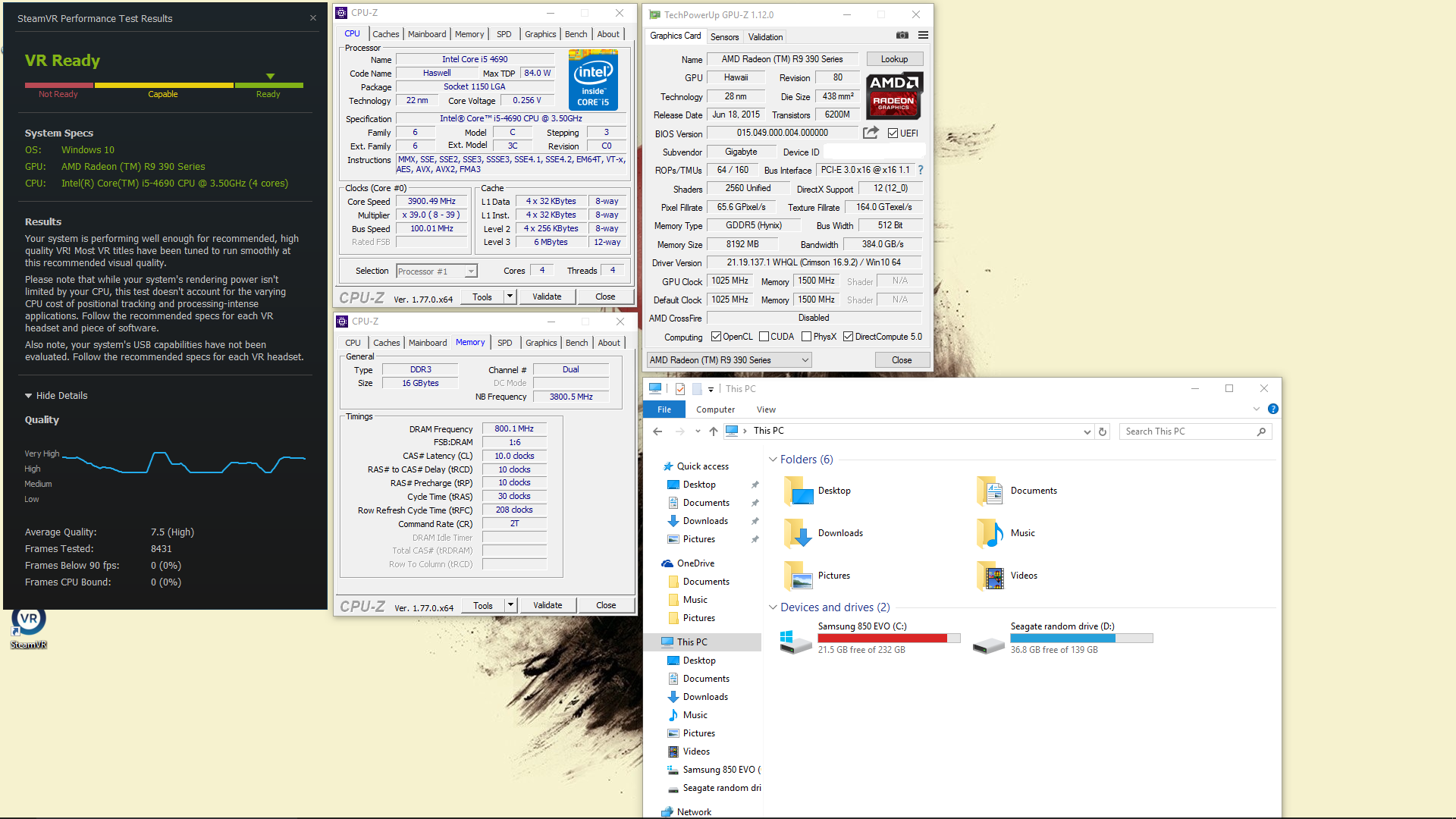Click the AMD Radeon logo in GPU-Z
Viewport: 1456px width, 819px height.
[894, 96]
